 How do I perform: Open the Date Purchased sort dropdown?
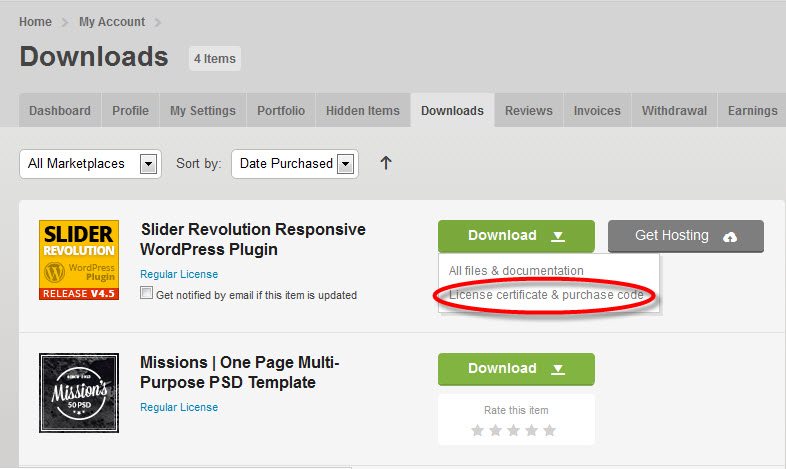click(x=295, y=164)
